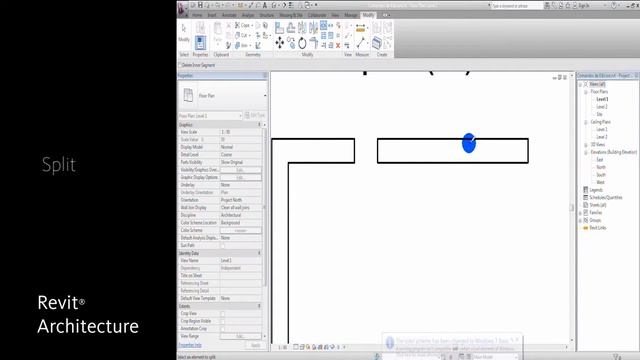The width and height of the screenshot is (640, 360).
Task: Click the View Scale value field
Action: [240, 132]
